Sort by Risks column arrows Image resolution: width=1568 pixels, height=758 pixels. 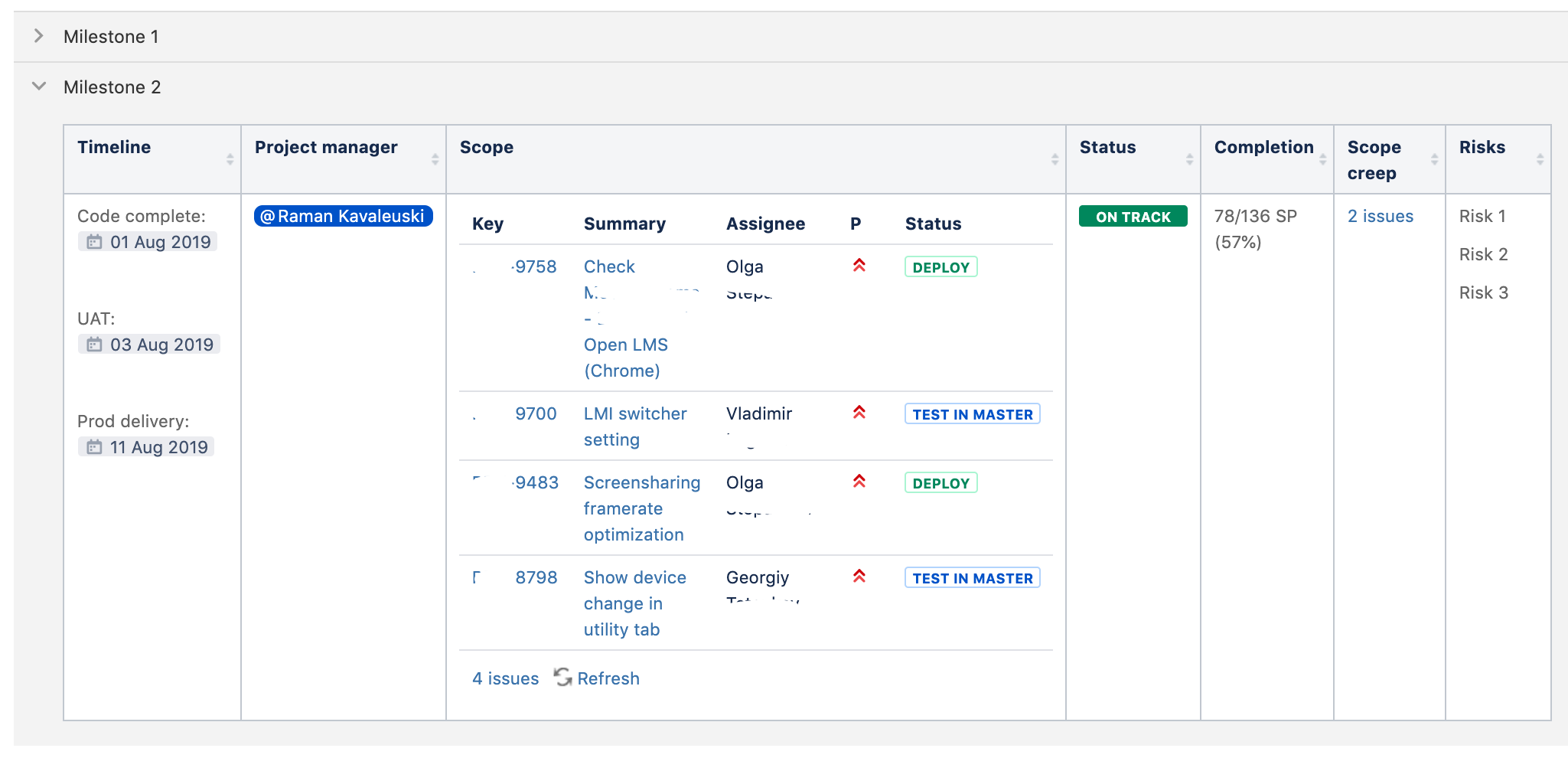coord(1540,159)
